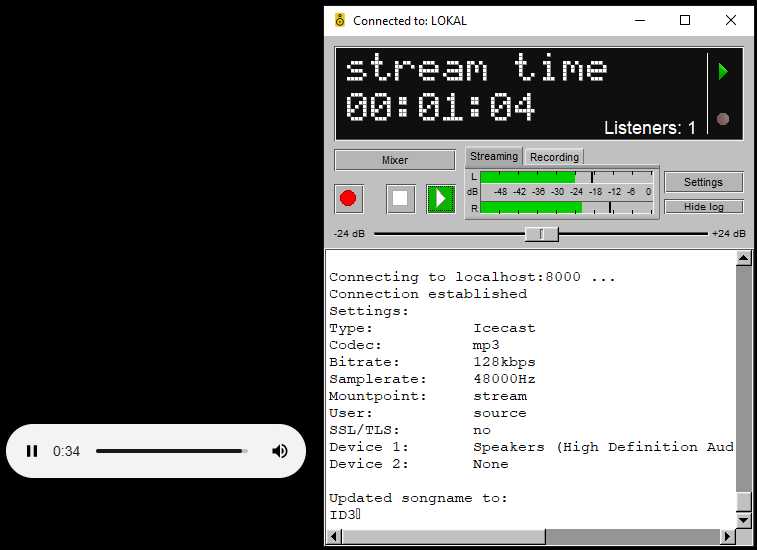This screenshot has height=550, width=757.
Task: Click the 'source' user value
Action: click(500, 413)
